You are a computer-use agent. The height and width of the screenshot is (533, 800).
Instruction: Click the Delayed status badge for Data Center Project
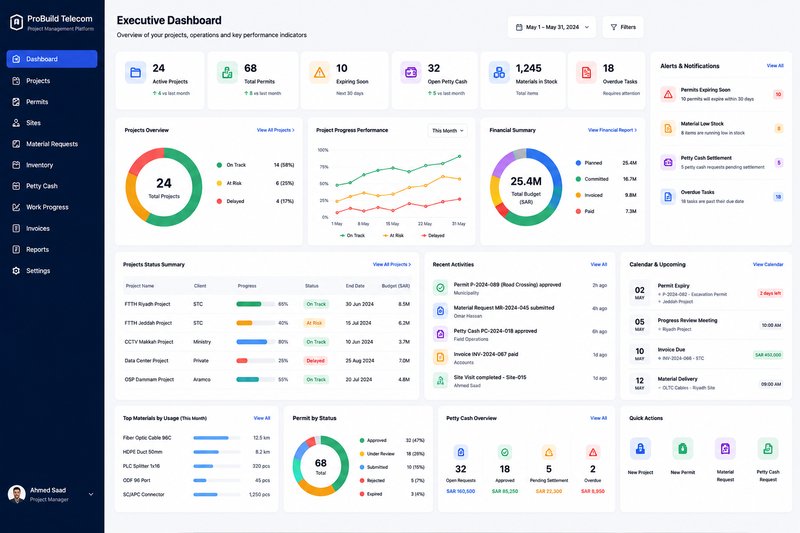(x=315, y=361)
